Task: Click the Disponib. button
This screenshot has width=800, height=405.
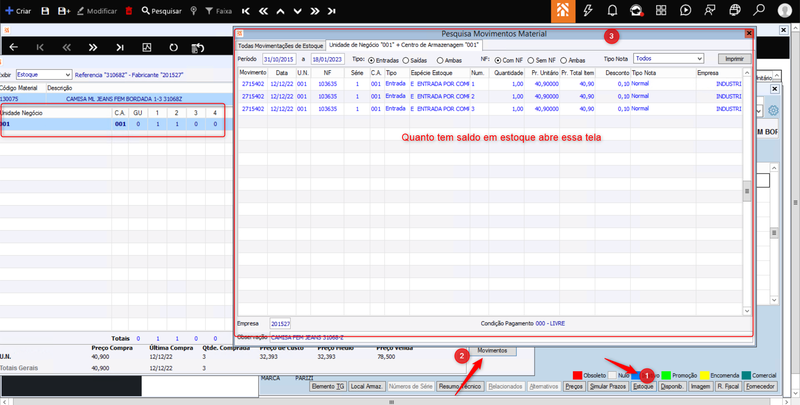Action: tap(672, 387)
